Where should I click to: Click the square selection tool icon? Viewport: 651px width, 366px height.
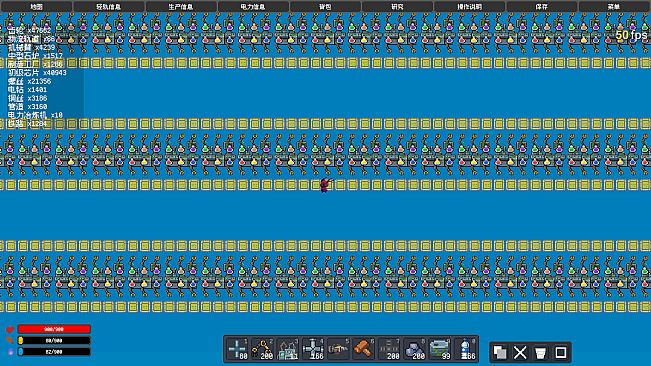pos(561,353)
